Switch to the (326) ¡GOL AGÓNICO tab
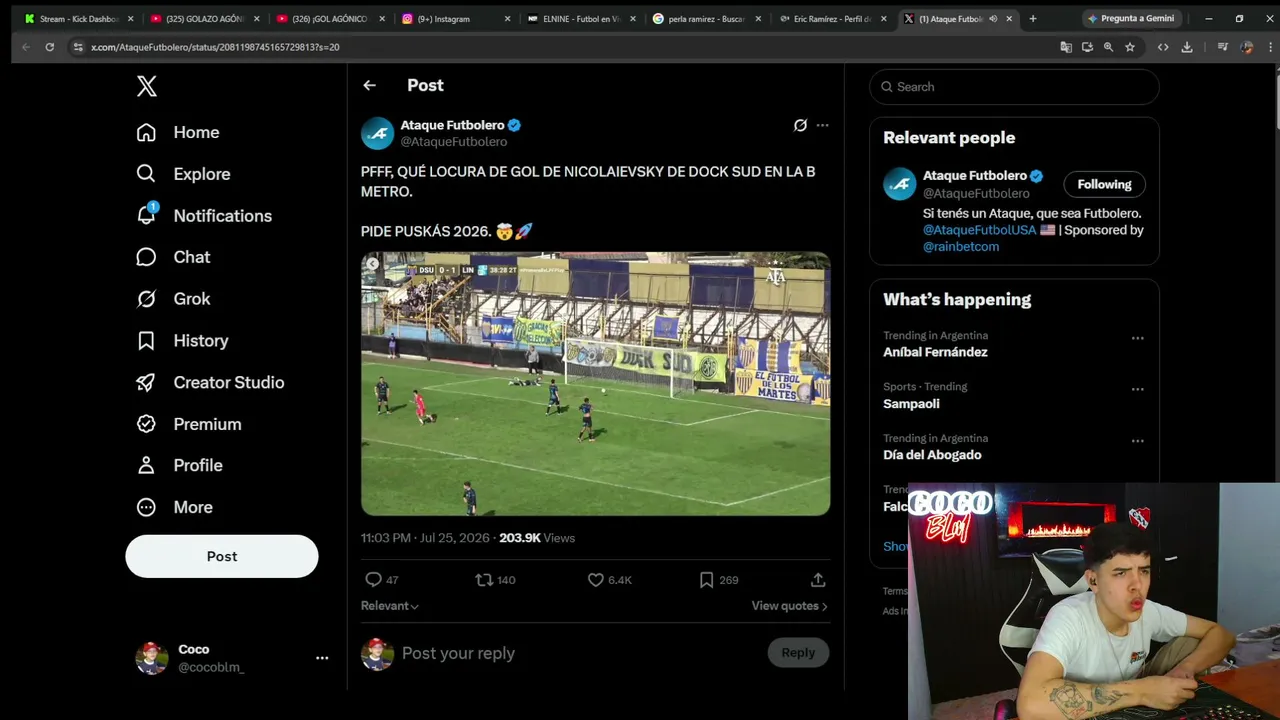Viewport: 1280px width, 720px height. 330,18
